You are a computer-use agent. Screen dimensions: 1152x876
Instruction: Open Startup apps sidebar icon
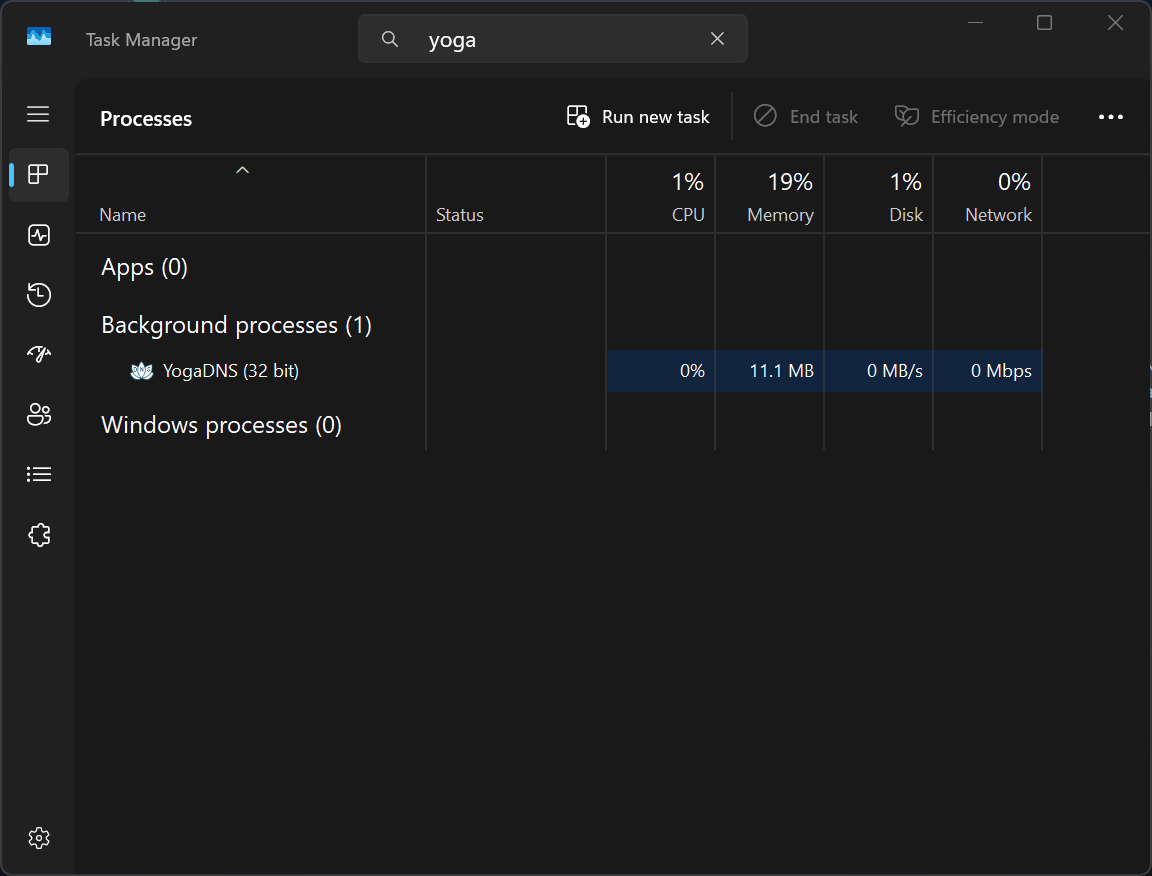pyautogui.click(x=38, y=354)
